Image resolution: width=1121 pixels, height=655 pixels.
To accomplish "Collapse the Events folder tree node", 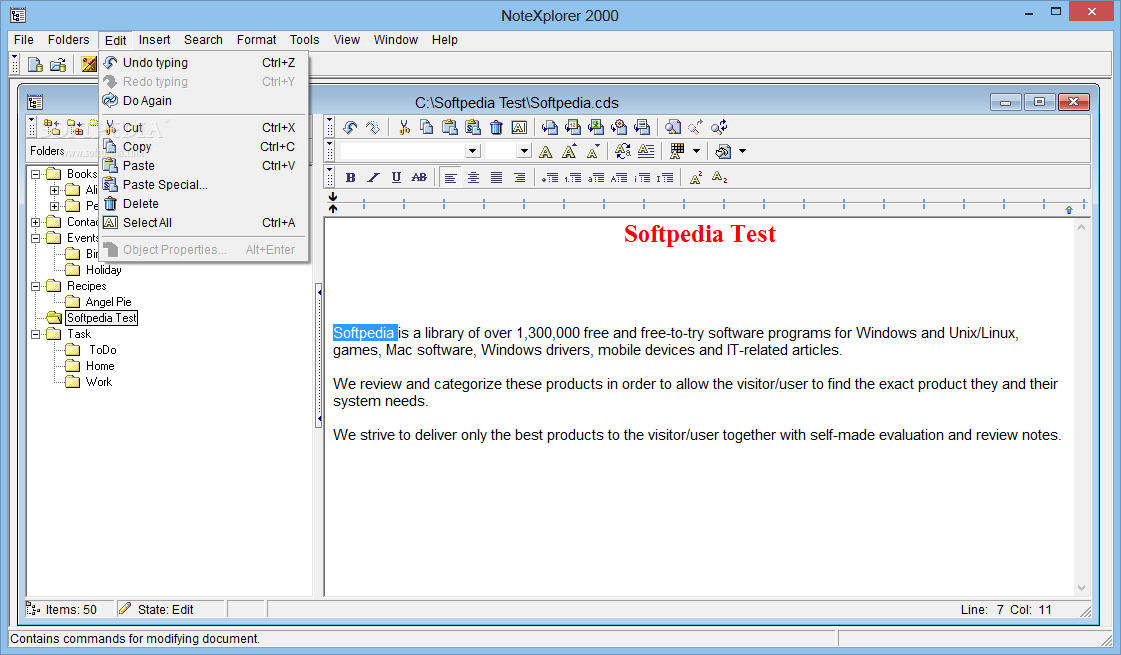I will (x=35, y=238).
